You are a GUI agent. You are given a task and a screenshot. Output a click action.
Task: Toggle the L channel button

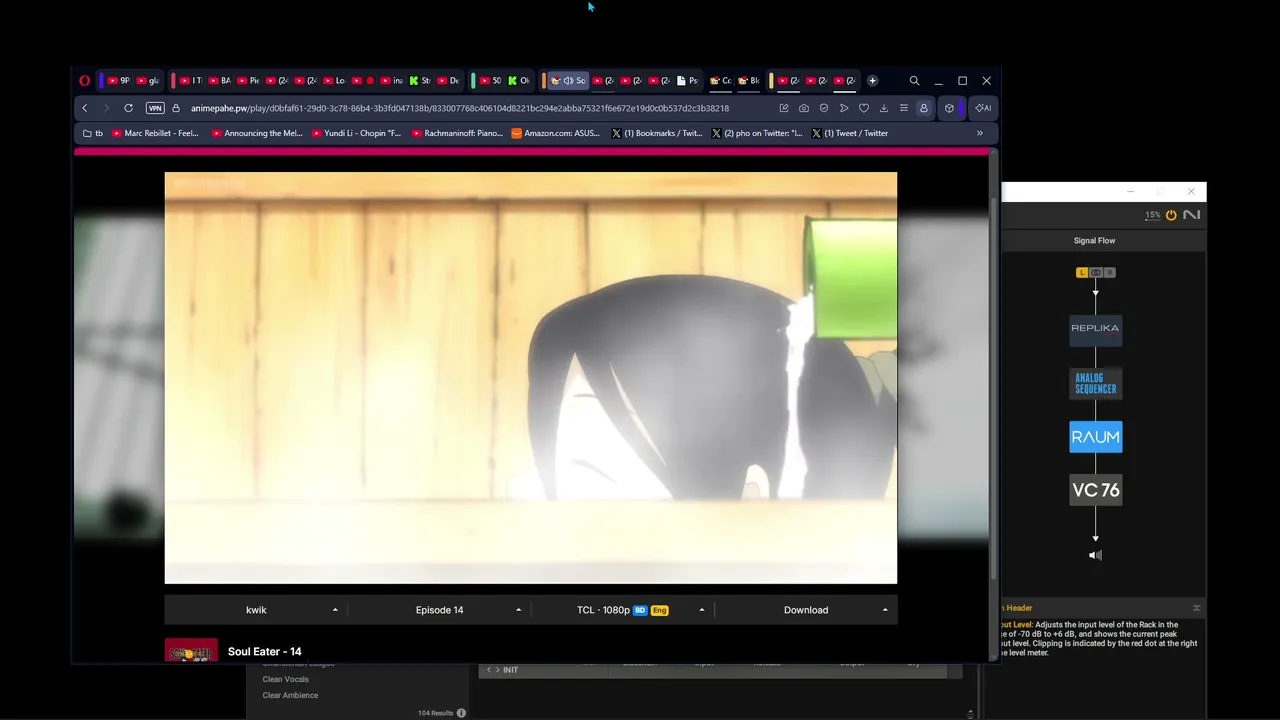click(1082, 272)
